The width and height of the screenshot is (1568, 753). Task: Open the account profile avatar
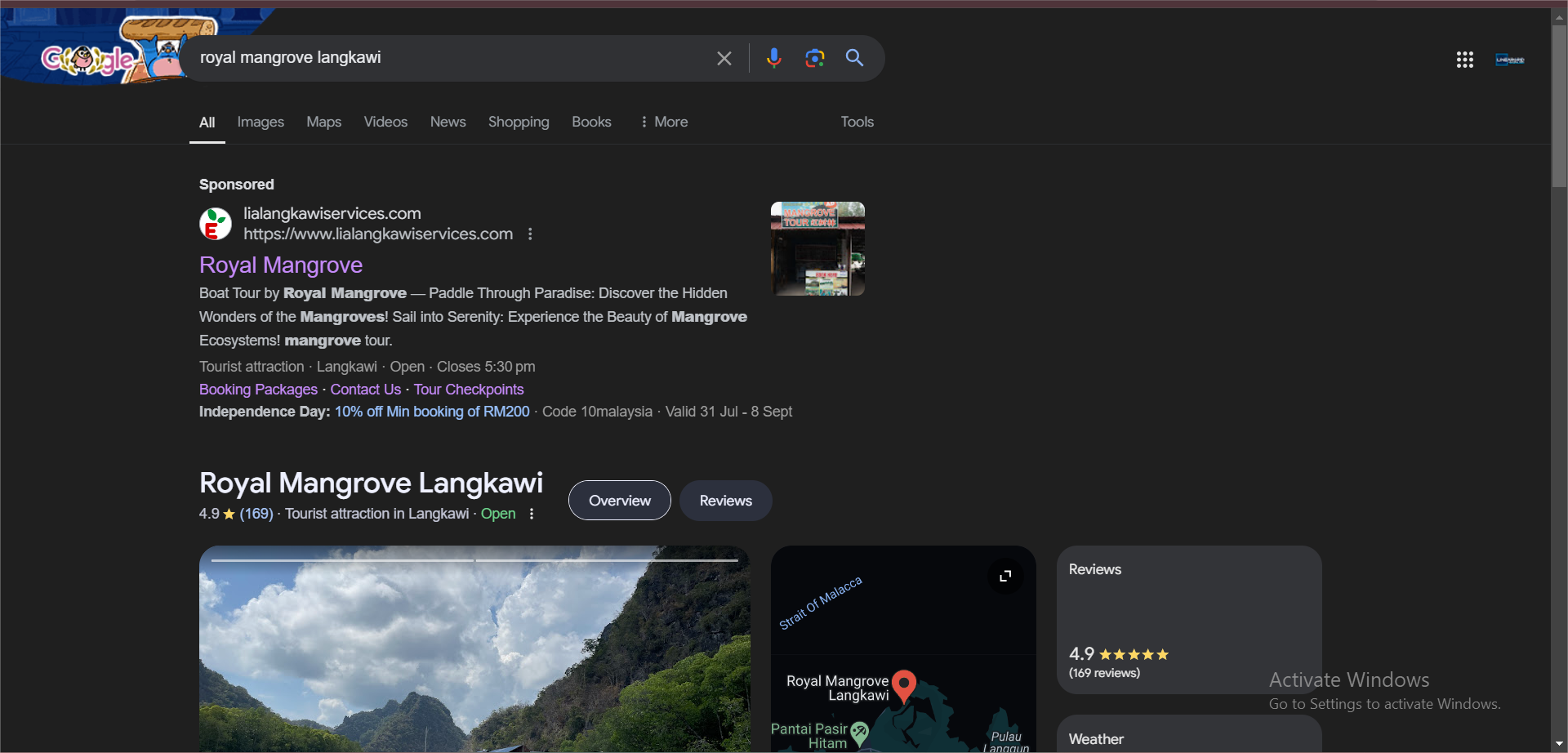[1510, 60]
